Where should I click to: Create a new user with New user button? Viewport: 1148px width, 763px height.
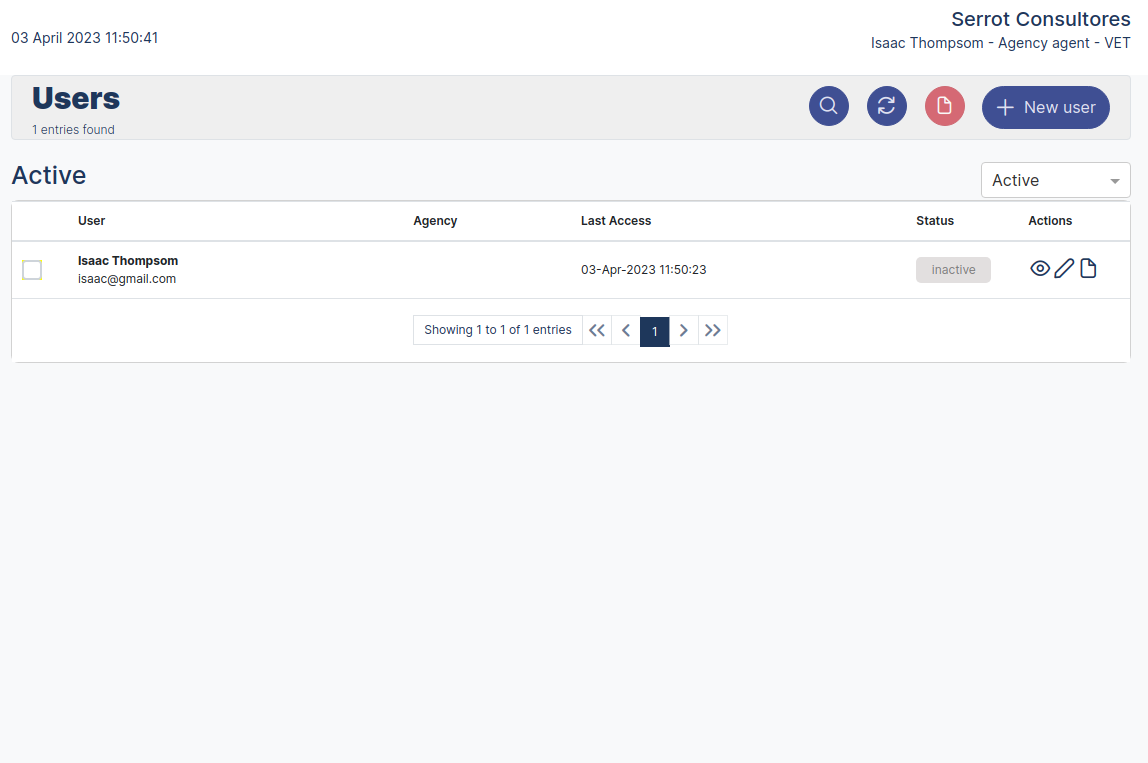coord(1045,107)
